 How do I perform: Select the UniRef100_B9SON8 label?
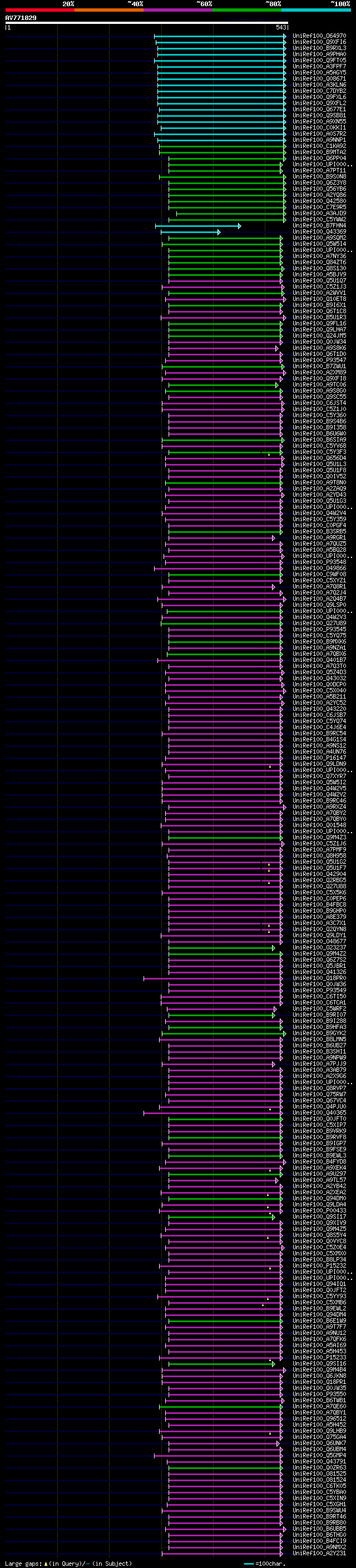(x=319, y=176)
